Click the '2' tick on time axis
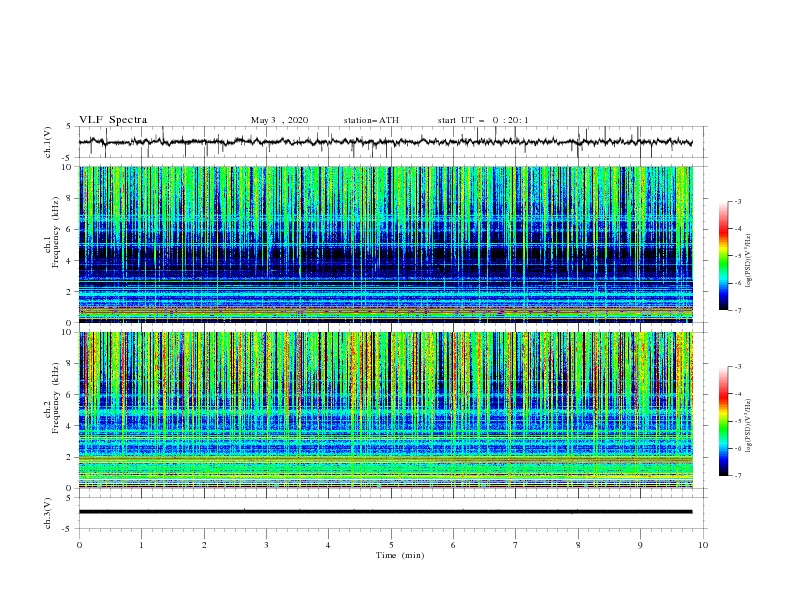792x612 pixels. point(204,545)
